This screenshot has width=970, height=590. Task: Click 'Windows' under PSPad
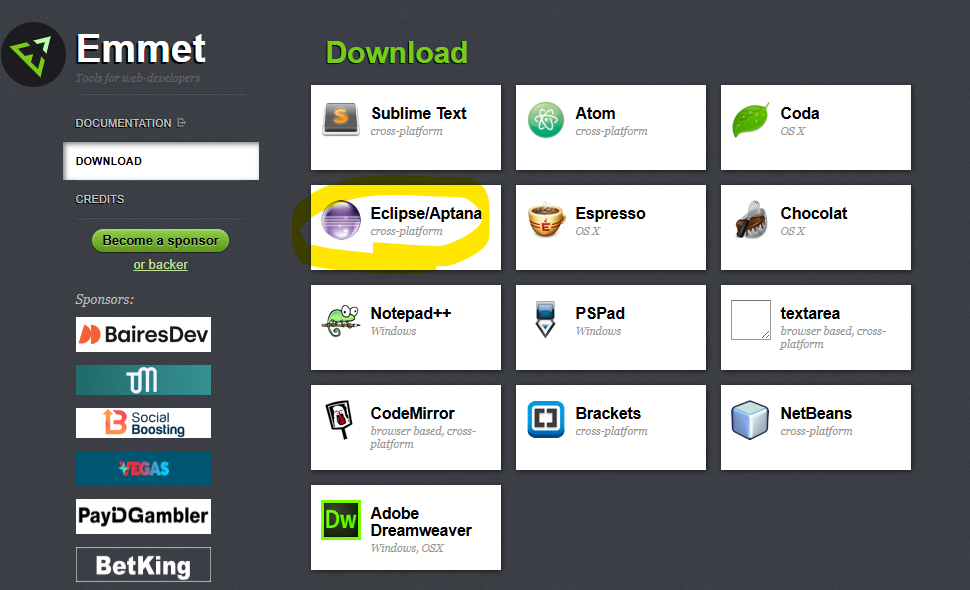click(x=598, y=331)
